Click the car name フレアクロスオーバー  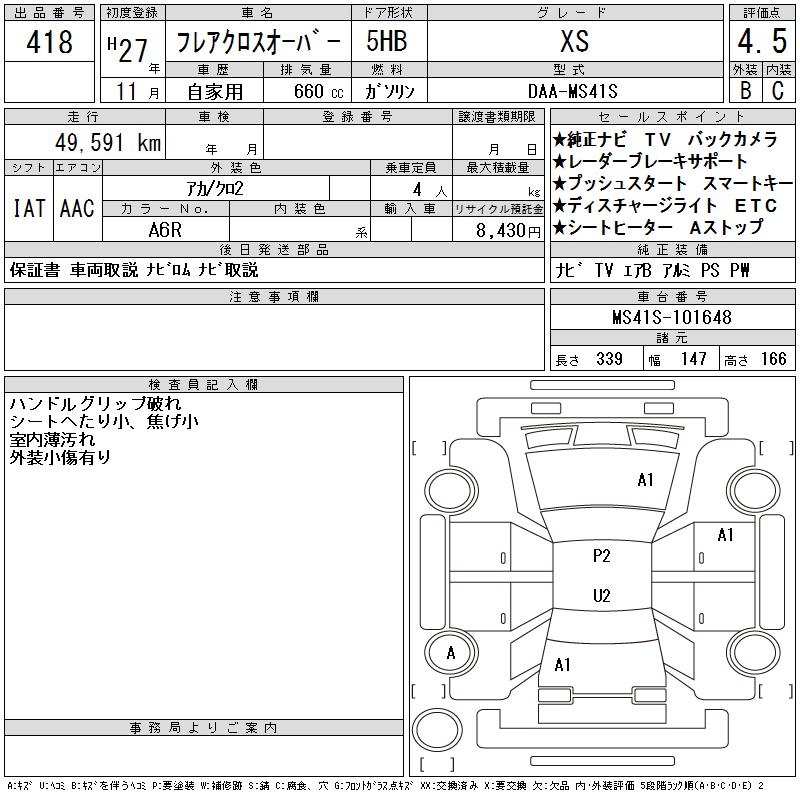[x=258, y=42]
